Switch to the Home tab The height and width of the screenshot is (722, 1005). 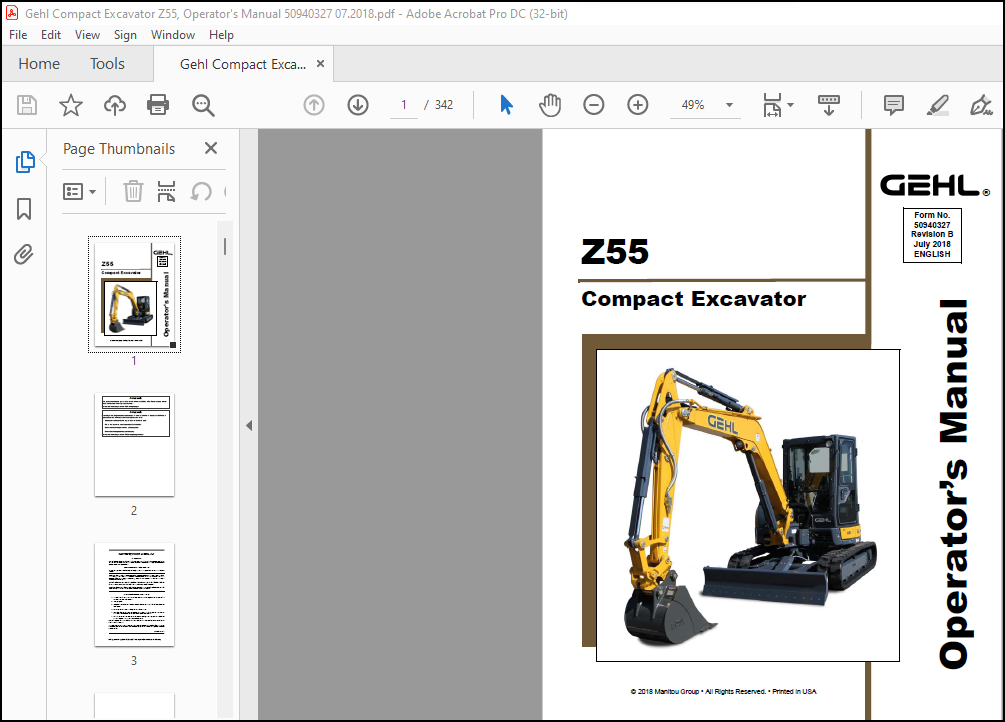point(39,63)
